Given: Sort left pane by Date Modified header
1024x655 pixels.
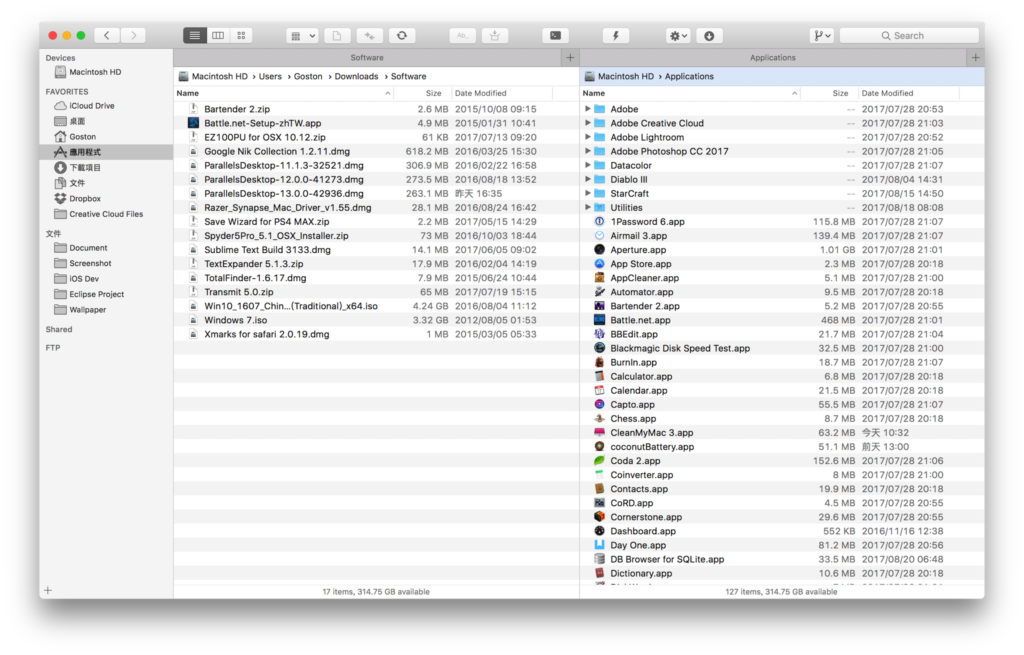Looking at the screenshot, I should (481, 93).
